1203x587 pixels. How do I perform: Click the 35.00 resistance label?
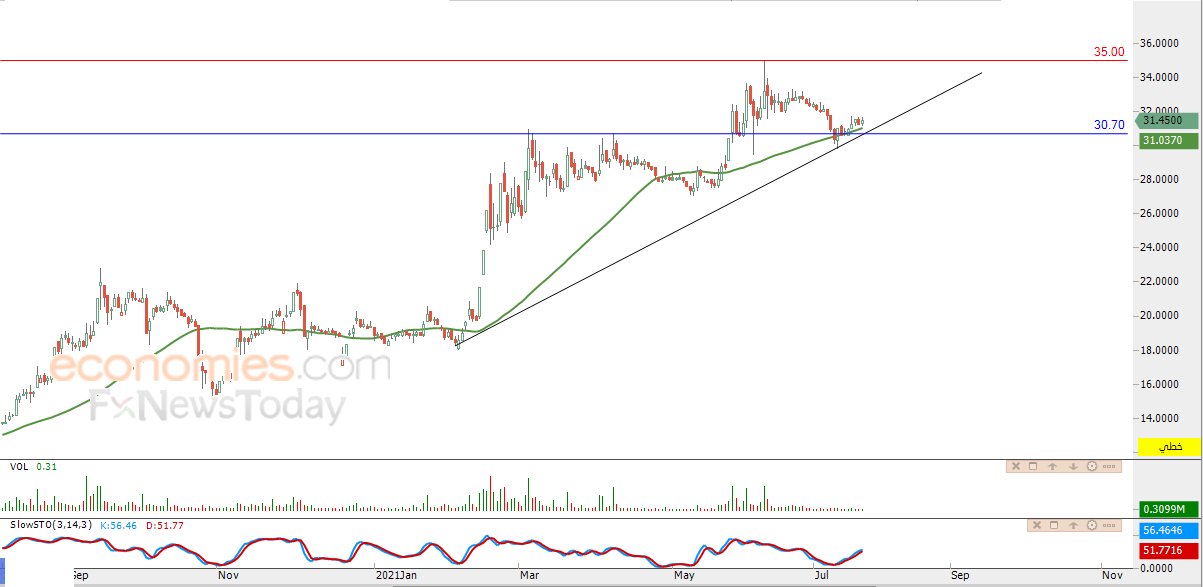pyautogui.click(x=1108, y=52)
